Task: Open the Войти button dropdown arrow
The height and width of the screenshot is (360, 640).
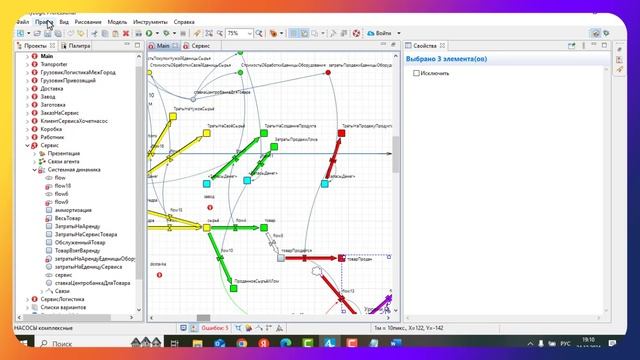Action: point(399,33)
